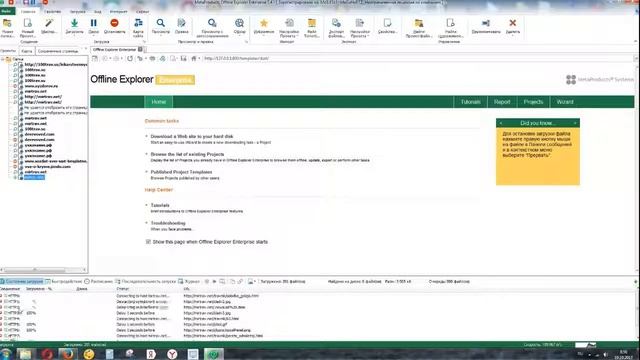Switch to the Saved Pages panel tab

pyautogui.click(x=58, y=51)
